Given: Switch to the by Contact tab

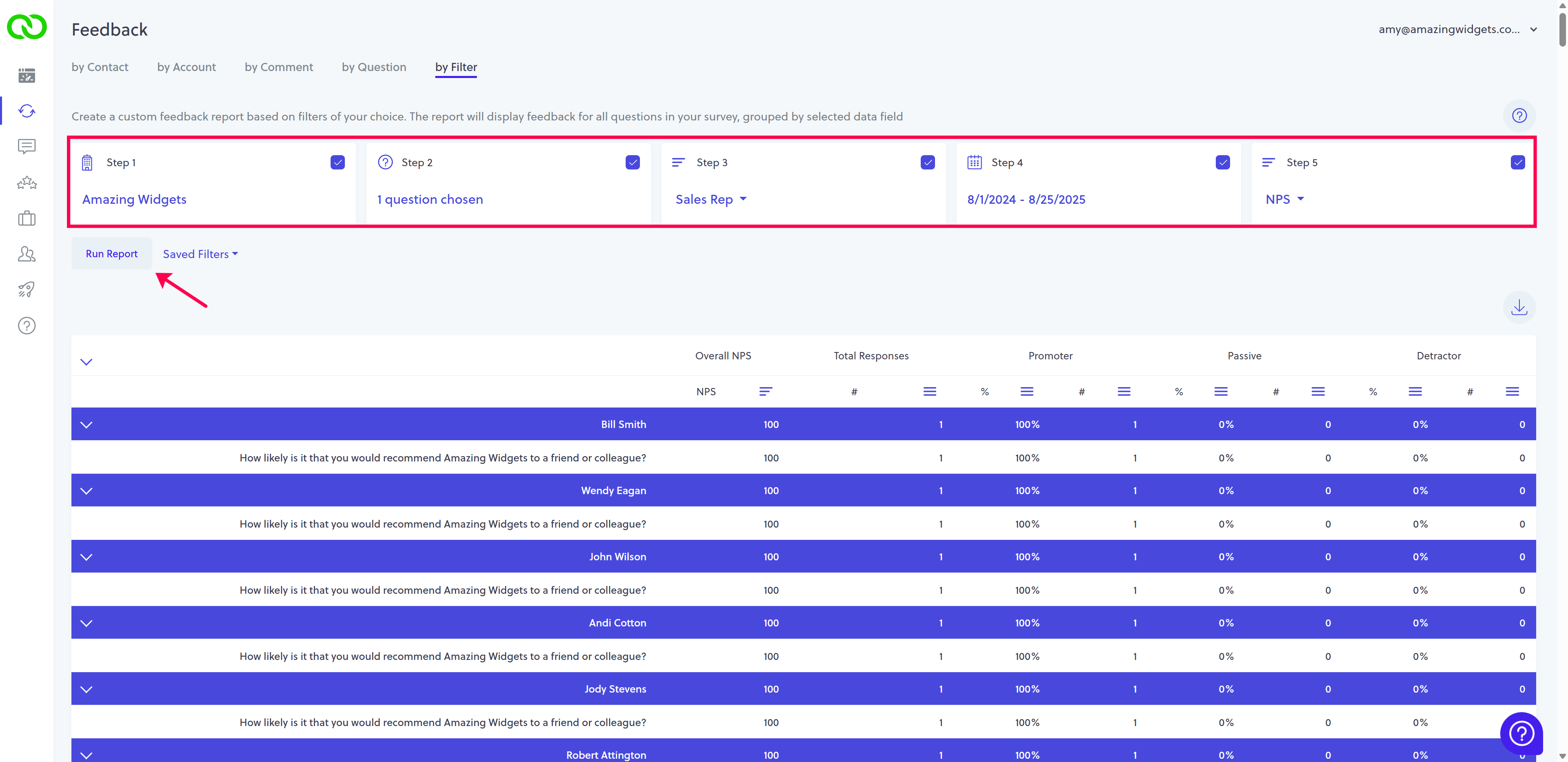Looking at the screenshot, I should point(100,67).
